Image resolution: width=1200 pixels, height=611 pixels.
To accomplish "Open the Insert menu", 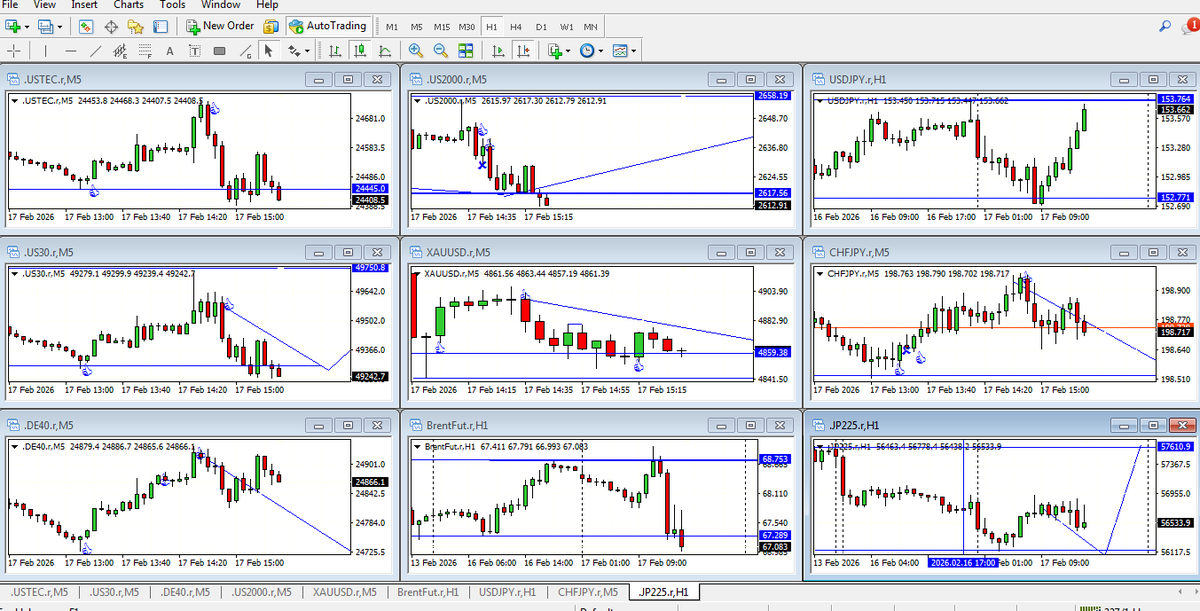I will click(x=84, y=4).
